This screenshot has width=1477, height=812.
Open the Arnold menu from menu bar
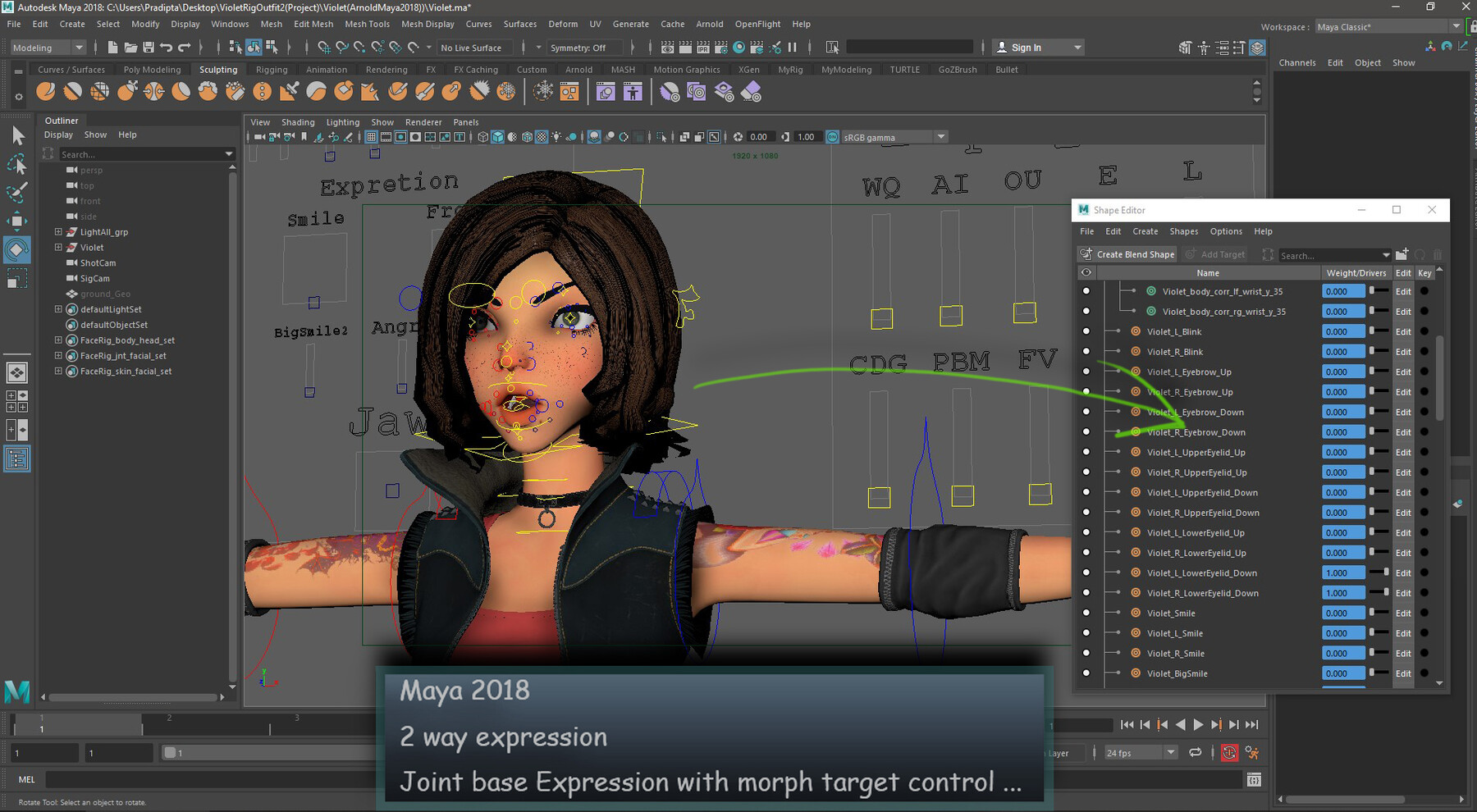pos(709,24)
